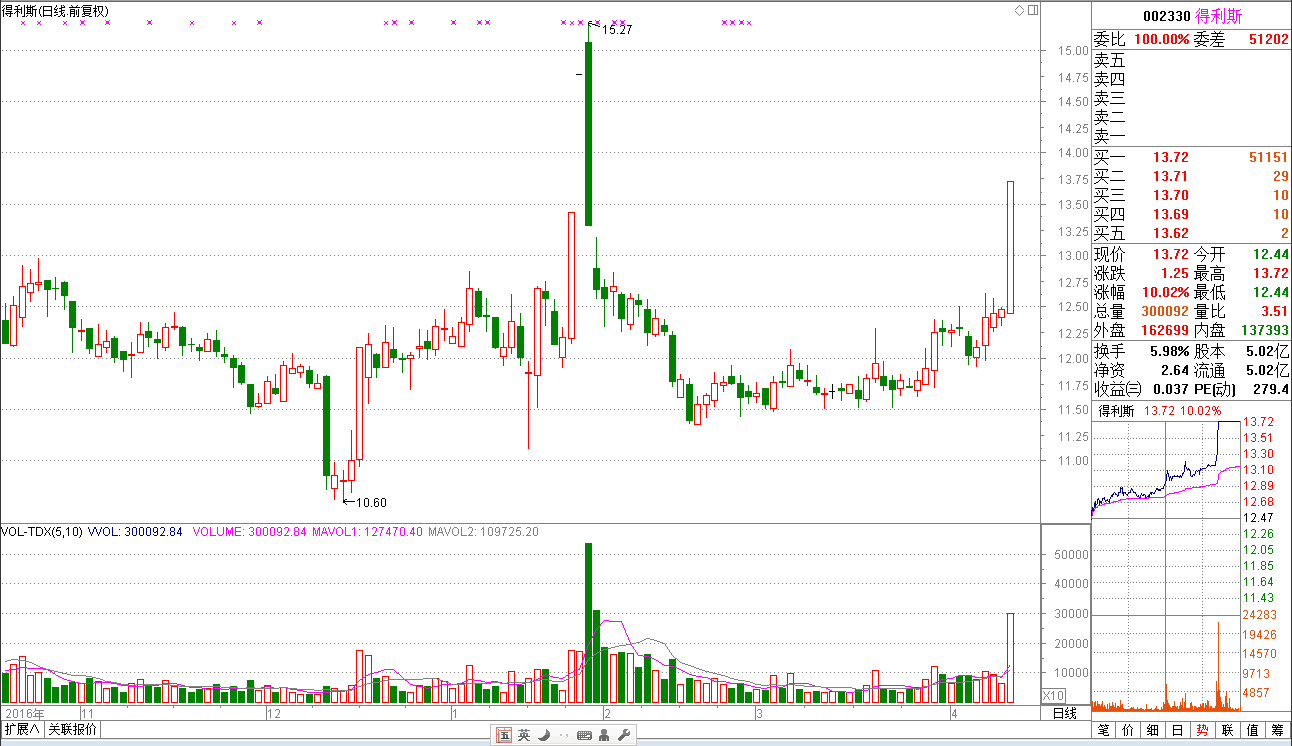
Task: Click the PE(动) value 279.4
Action: (1271, 389)
